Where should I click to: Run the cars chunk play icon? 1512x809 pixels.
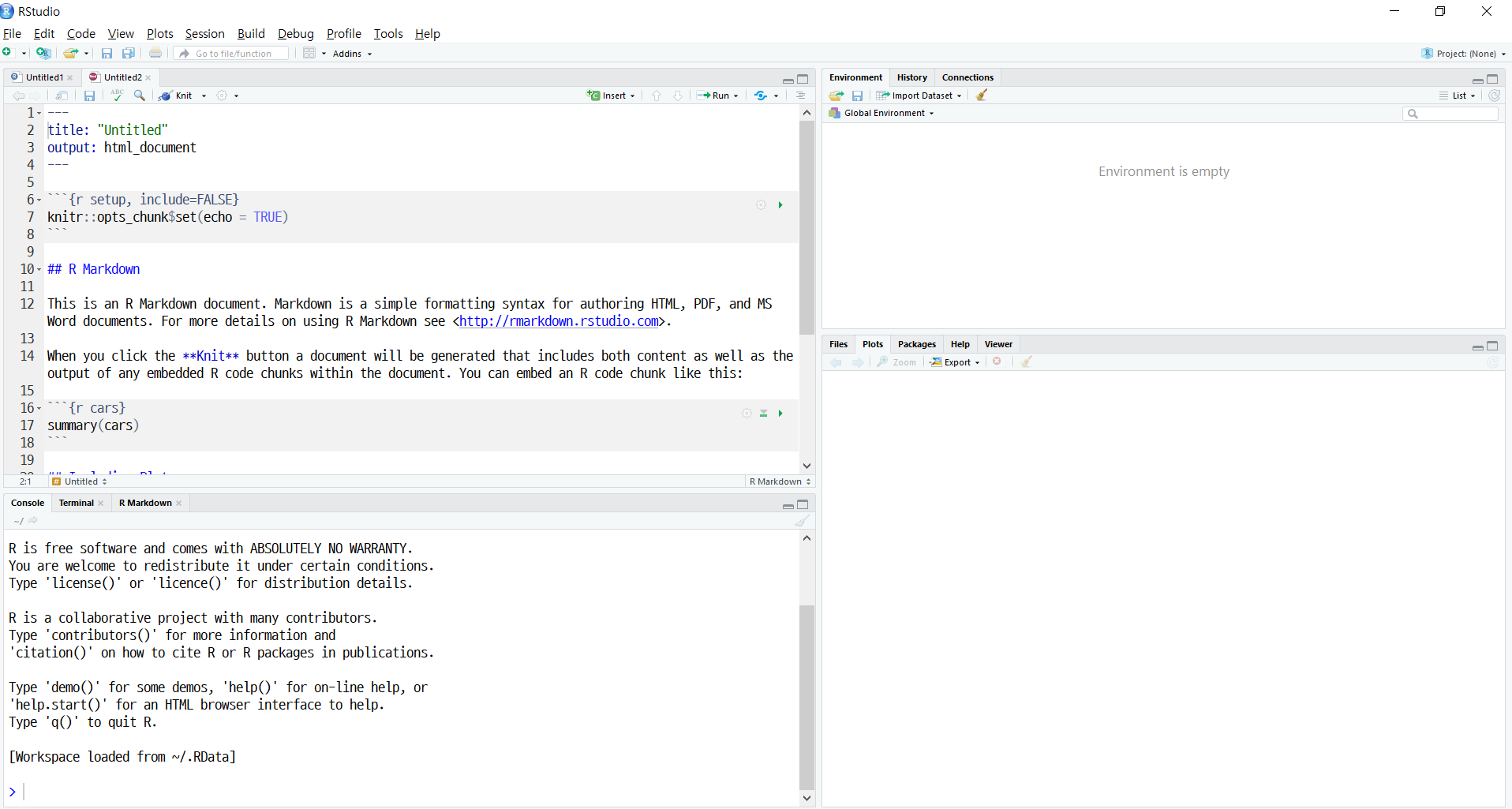780,414
